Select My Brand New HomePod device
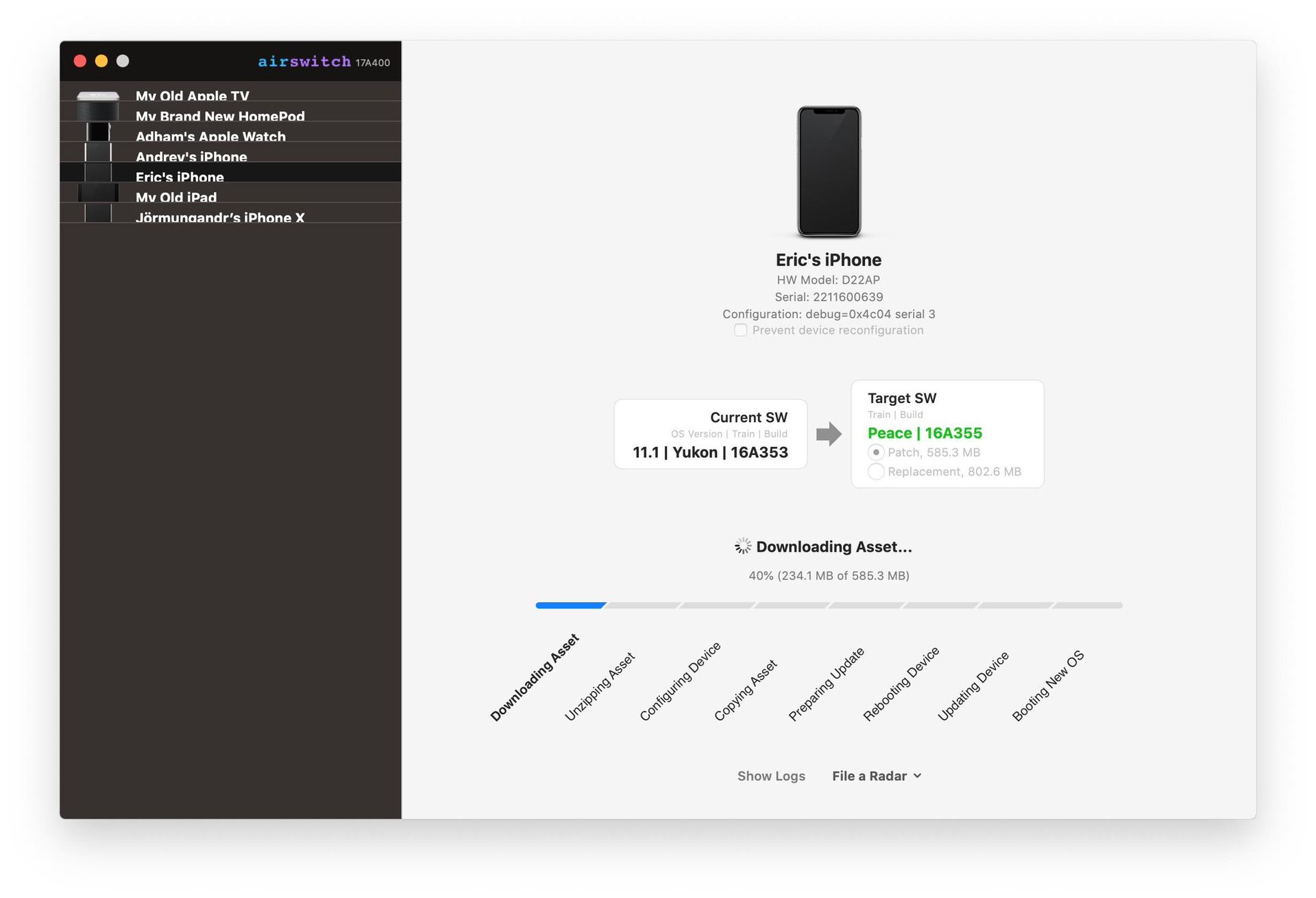This screenshot has height=898, width=1316. pyautogui.click(x=230, y=112)
